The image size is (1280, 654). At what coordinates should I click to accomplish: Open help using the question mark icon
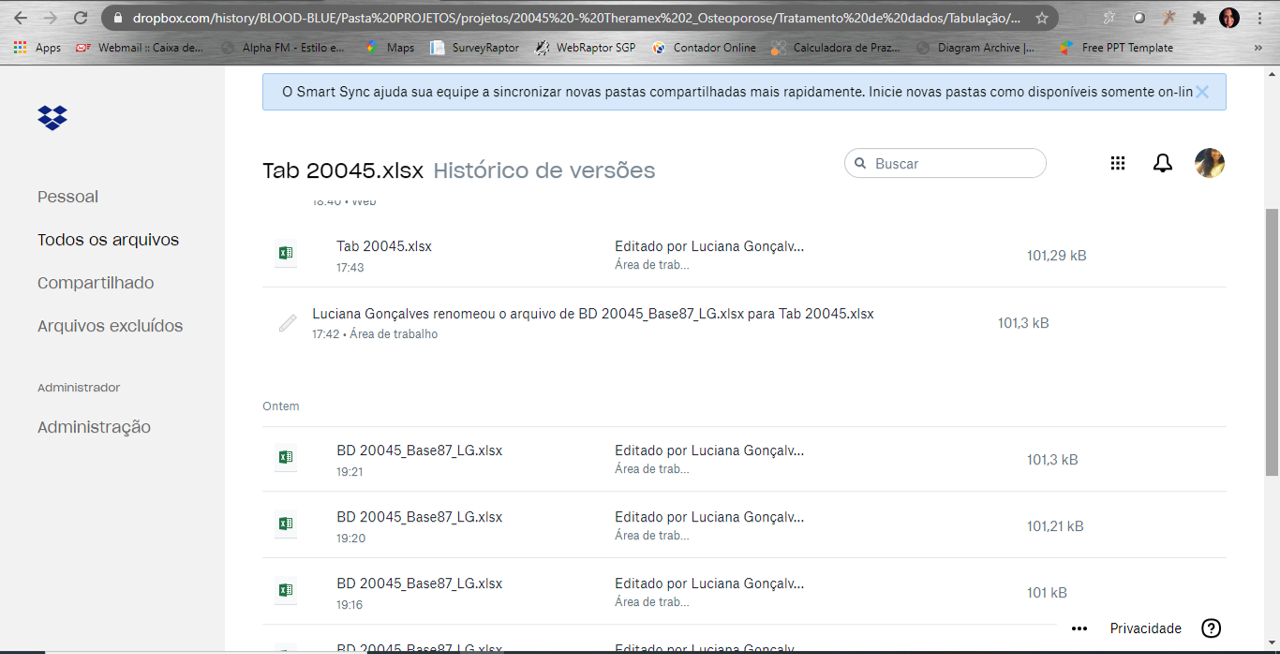pyautogui.click(x=1211, y=628)
